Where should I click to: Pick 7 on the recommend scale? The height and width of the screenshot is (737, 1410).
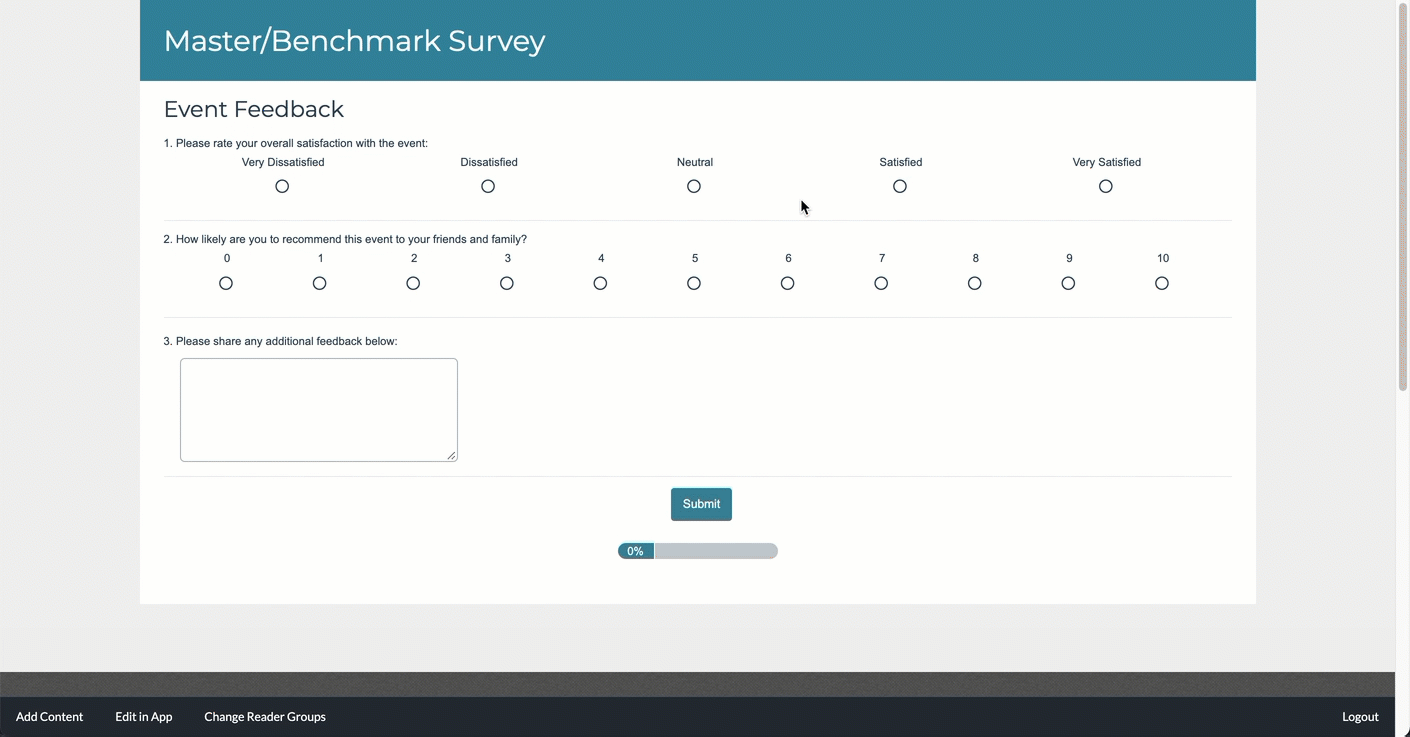click(881, 284)
